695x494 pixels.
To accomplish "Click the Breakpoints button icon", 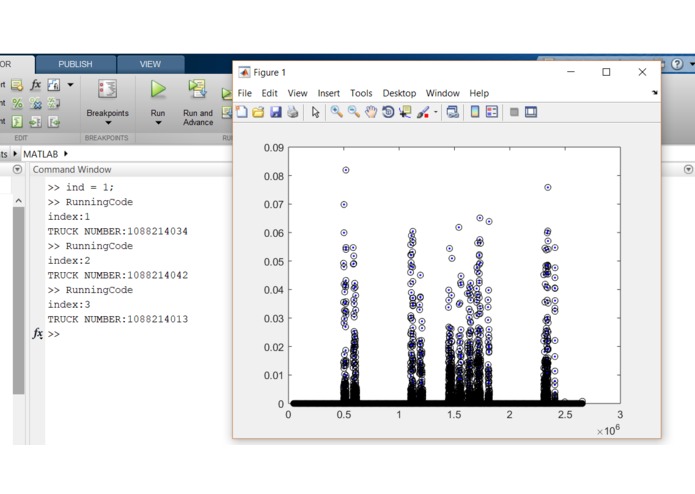I will tap(107, 89).
